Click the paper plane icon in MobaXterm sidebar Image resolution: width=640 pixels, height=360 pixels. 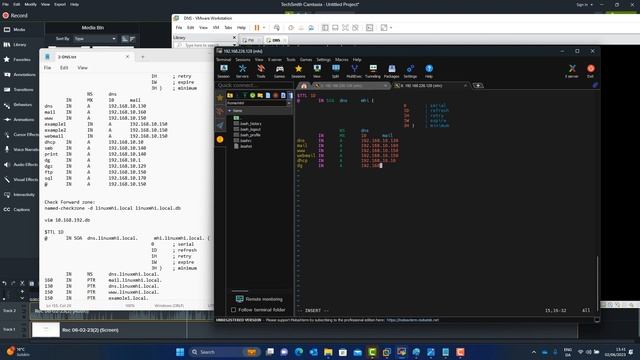[x=220, y=125]
